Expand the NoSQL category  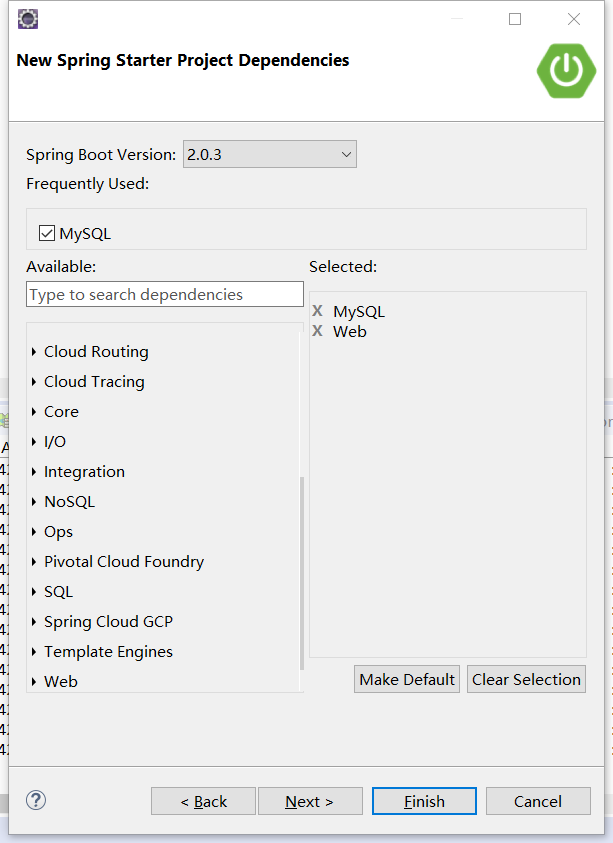tap(34, 502)
